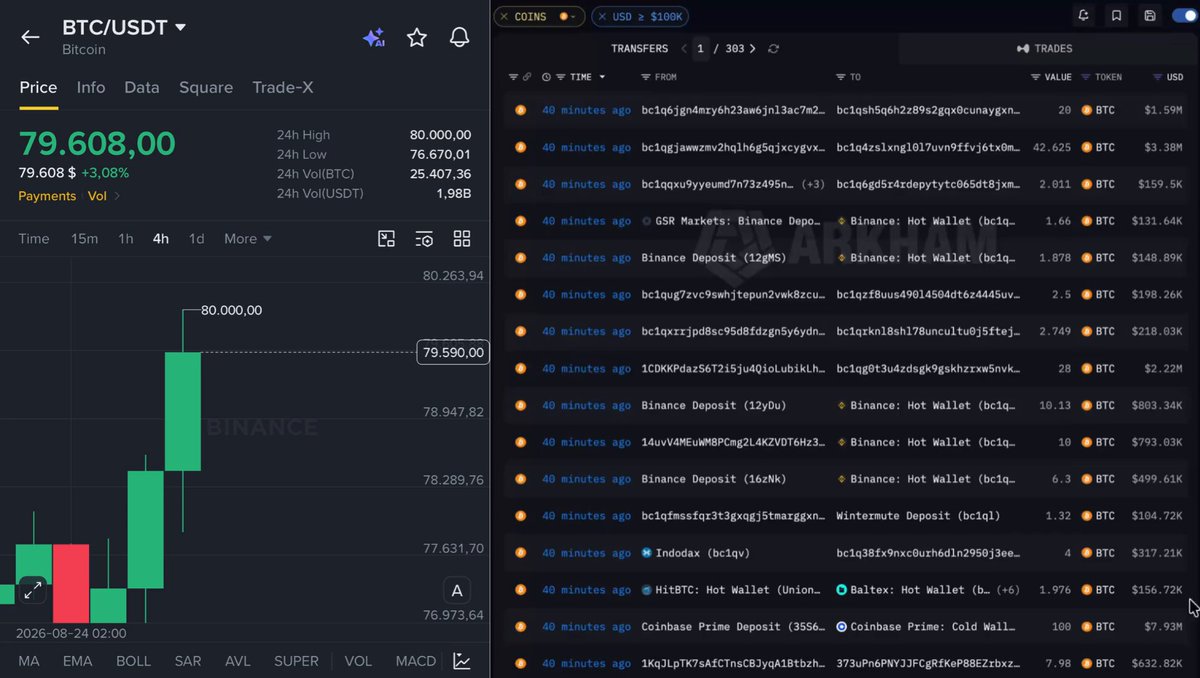The width and height of the screenshot is (1200, 678).
Task: Toggle the BOLL indicator
Action: [x=133, y=661]
